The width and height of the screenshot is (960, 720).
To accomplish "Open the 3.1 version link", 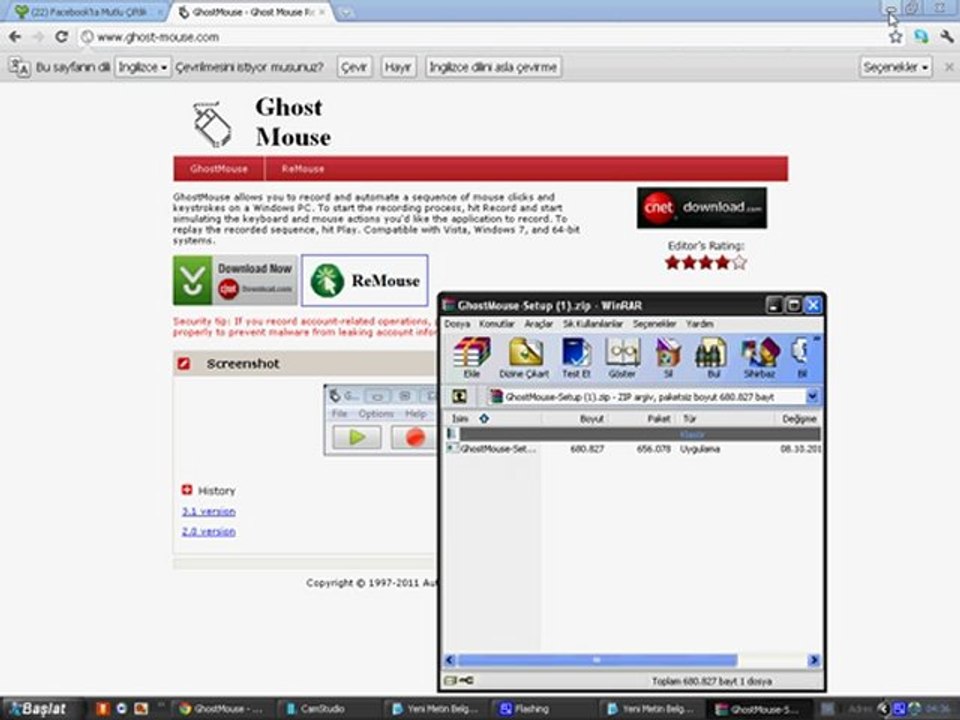I will 208,511.
